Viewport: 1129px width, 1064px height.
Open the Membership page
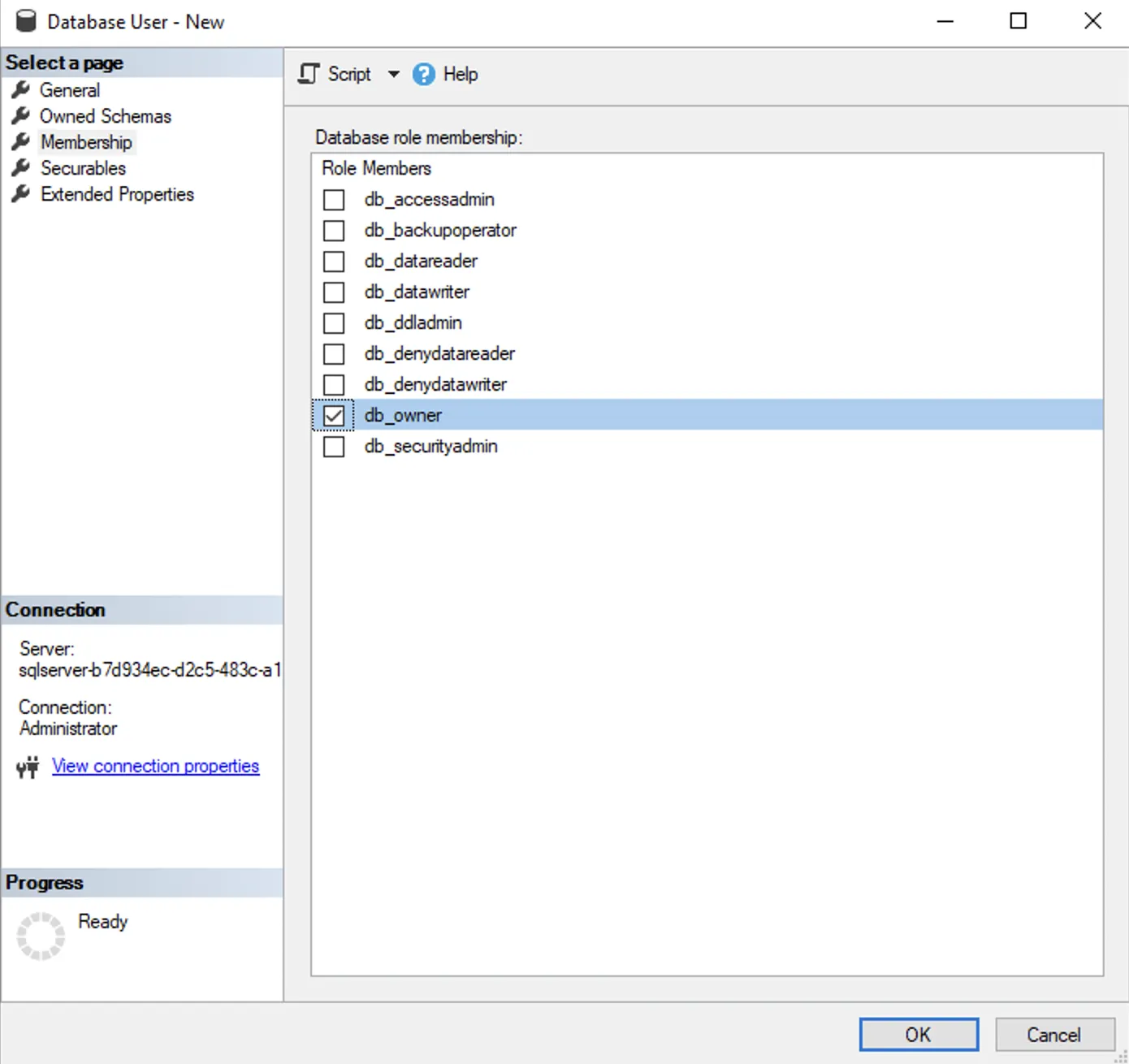pyautogui.click(x=86, y=142)
